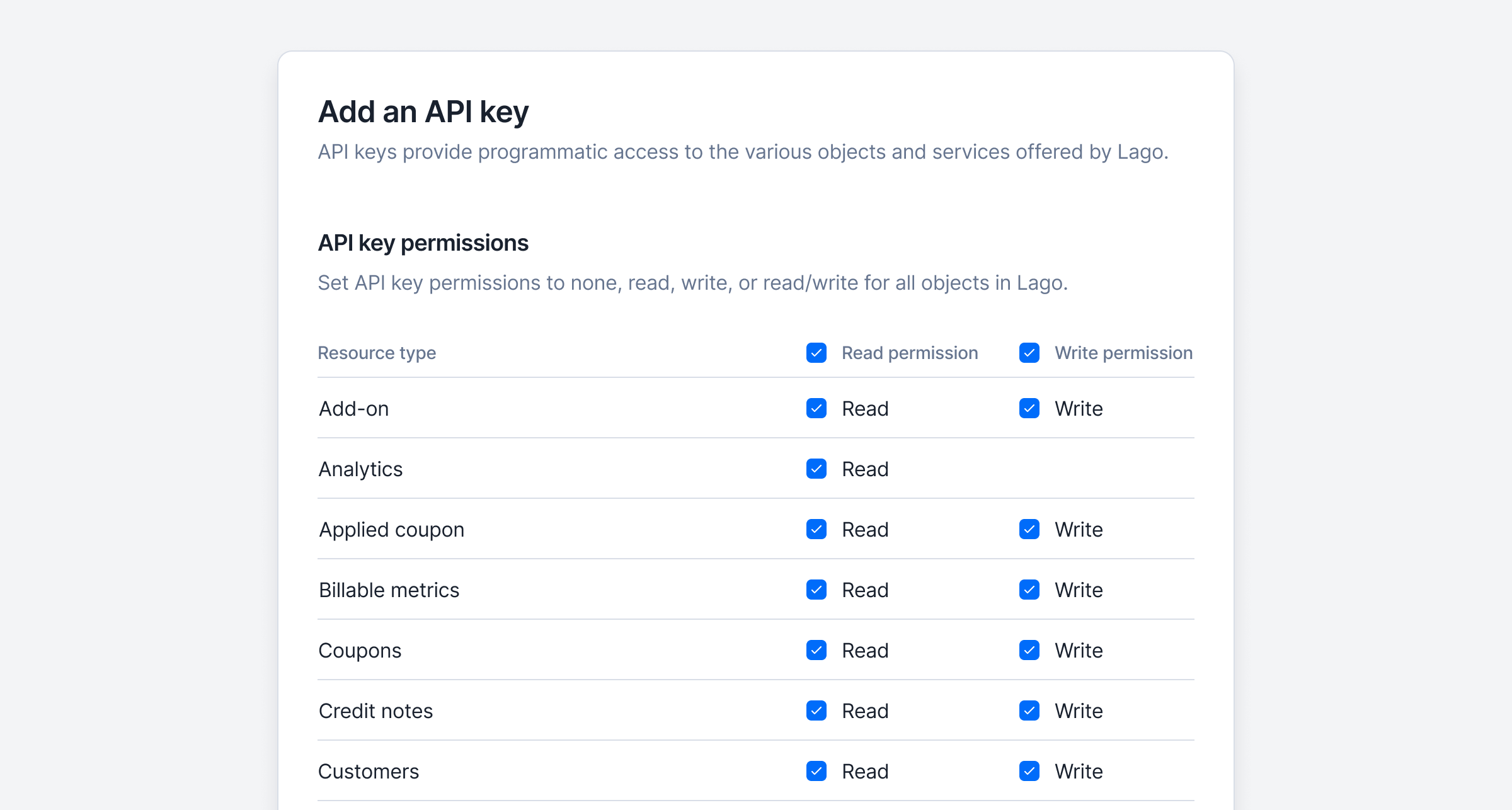Click the Analytics row label
The image size is (1512, 810).
pos(360,469)
